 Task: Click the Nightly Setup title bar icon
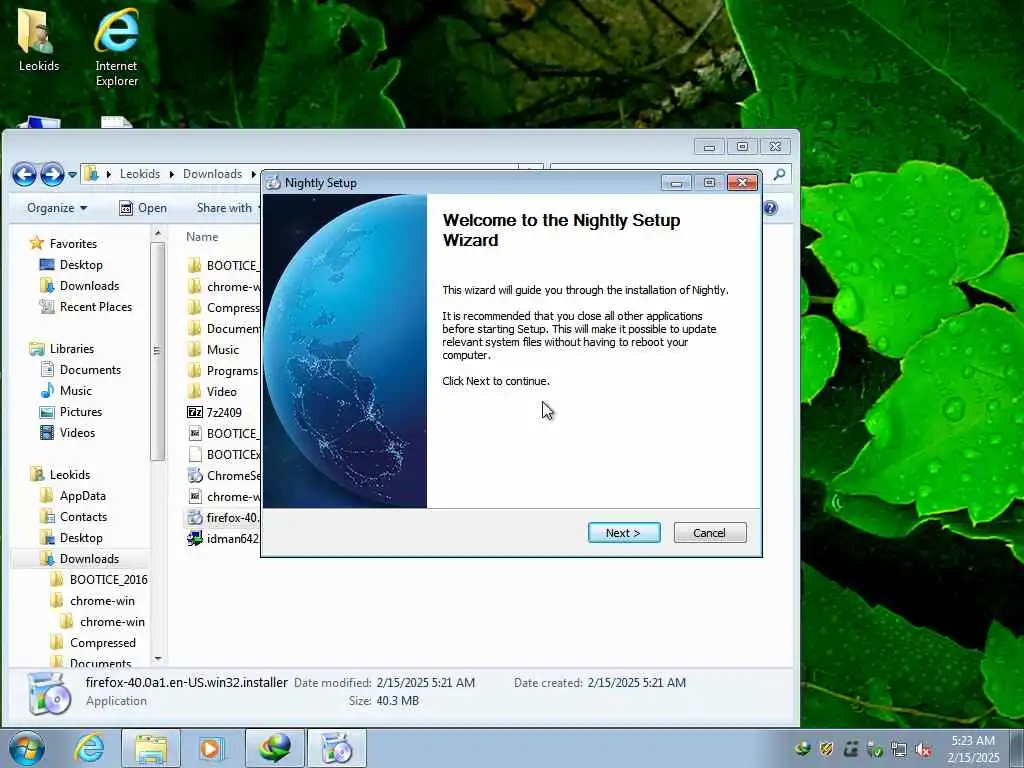pos(273,183)
